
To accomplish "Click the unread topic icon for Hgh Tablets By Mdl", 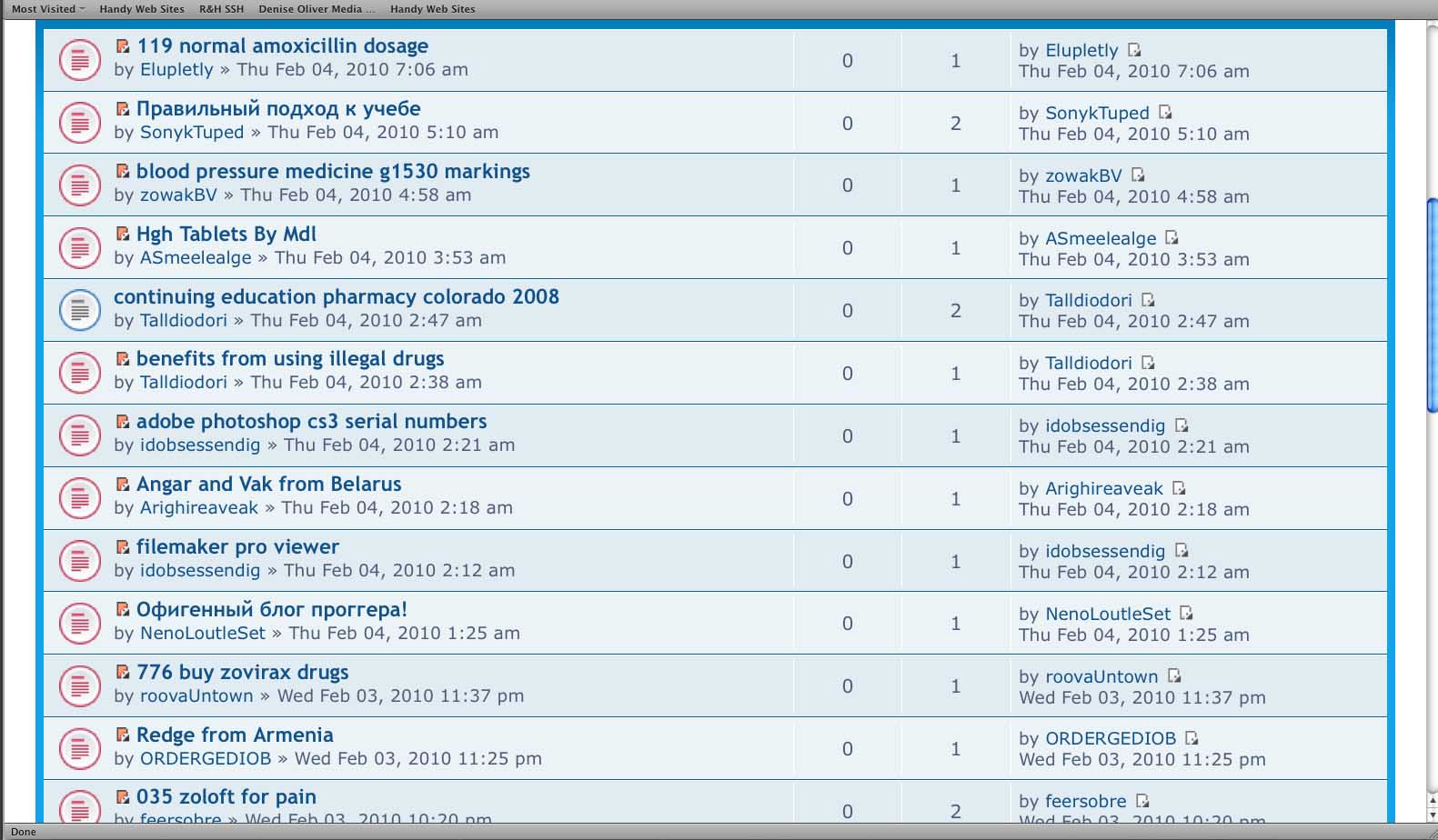I will [x=80, y=247].
